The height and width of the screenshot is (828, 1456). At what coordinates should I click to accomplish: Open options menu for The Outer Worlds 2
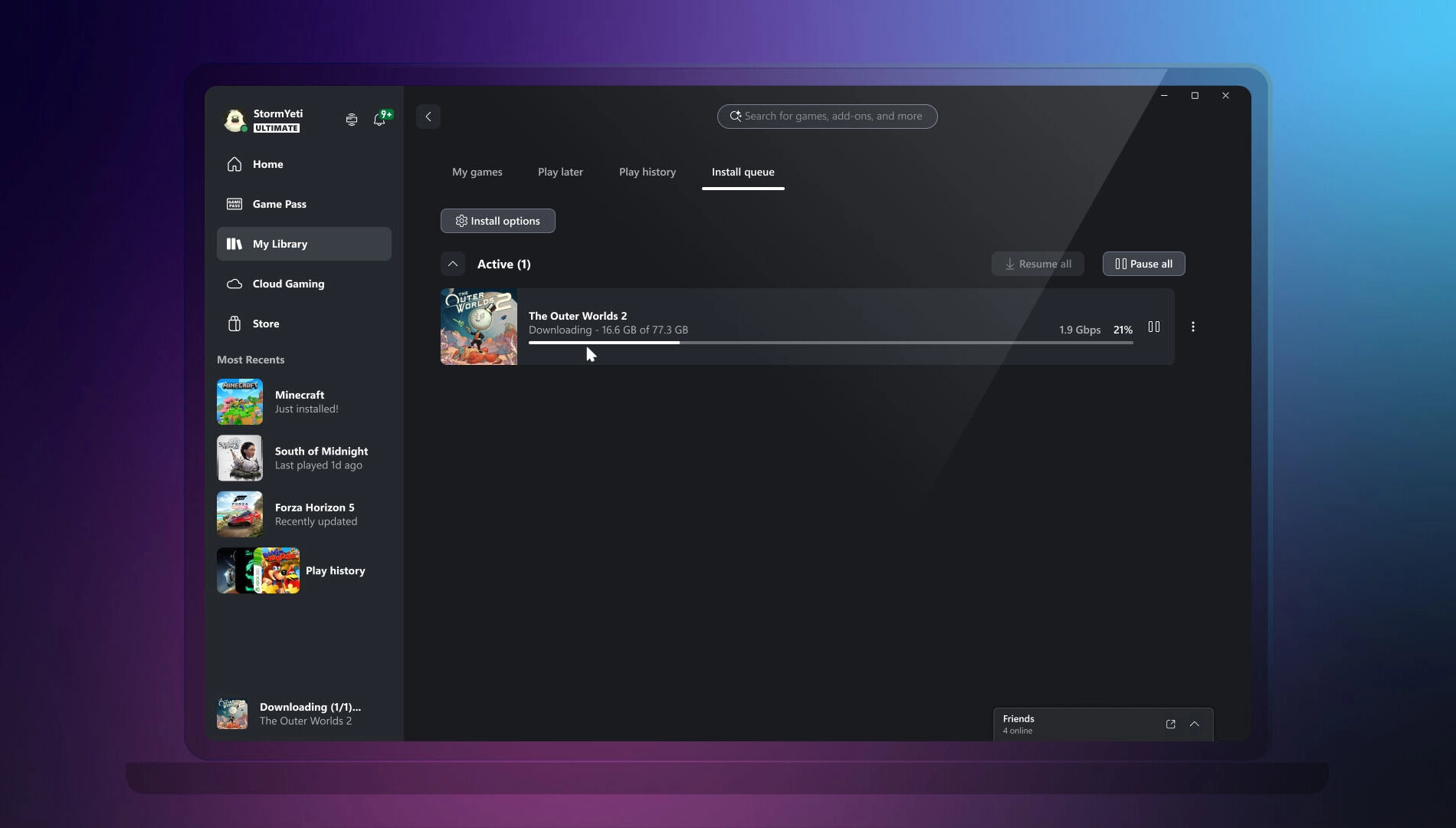click(x=1193, y=326)
